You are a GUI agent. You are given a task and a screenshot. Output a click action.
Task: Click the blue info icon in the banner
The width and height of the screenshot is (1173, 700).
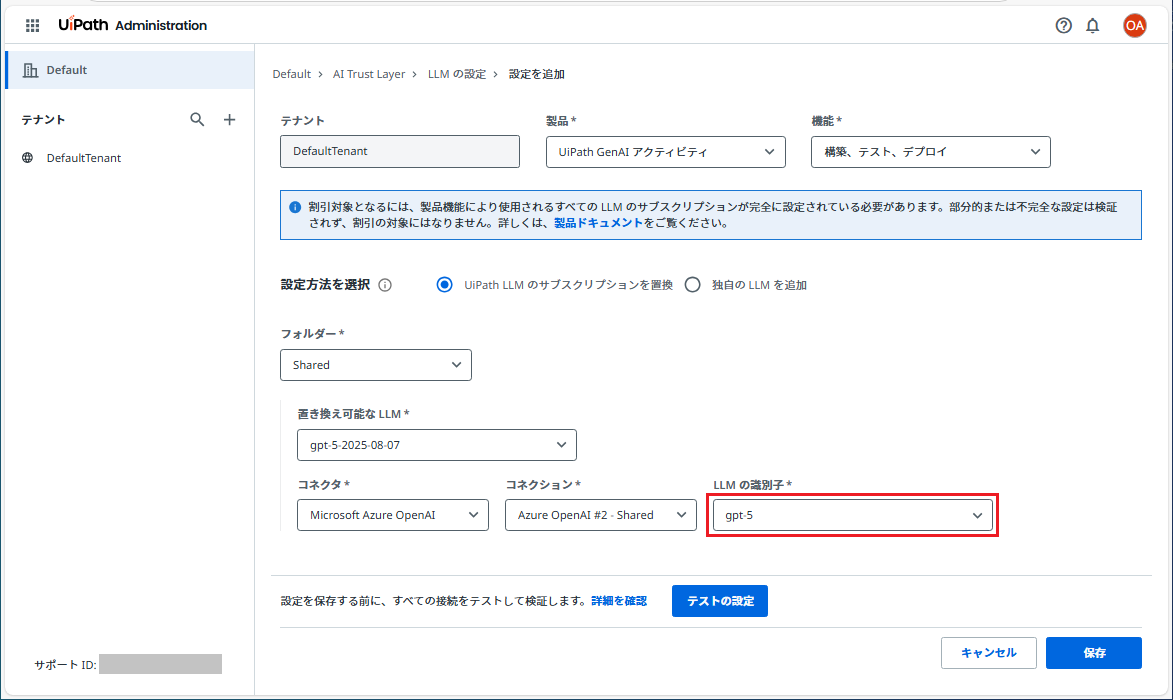click(295, 207)
